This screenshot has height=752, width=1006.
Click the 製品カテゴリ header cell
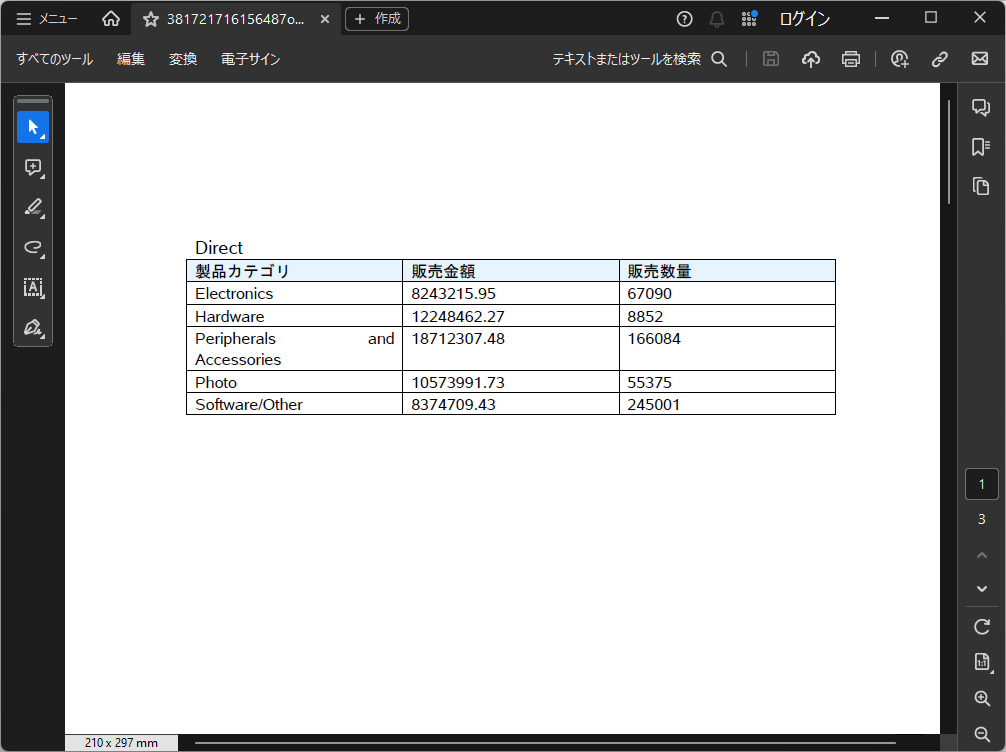(x=294, y=271)
